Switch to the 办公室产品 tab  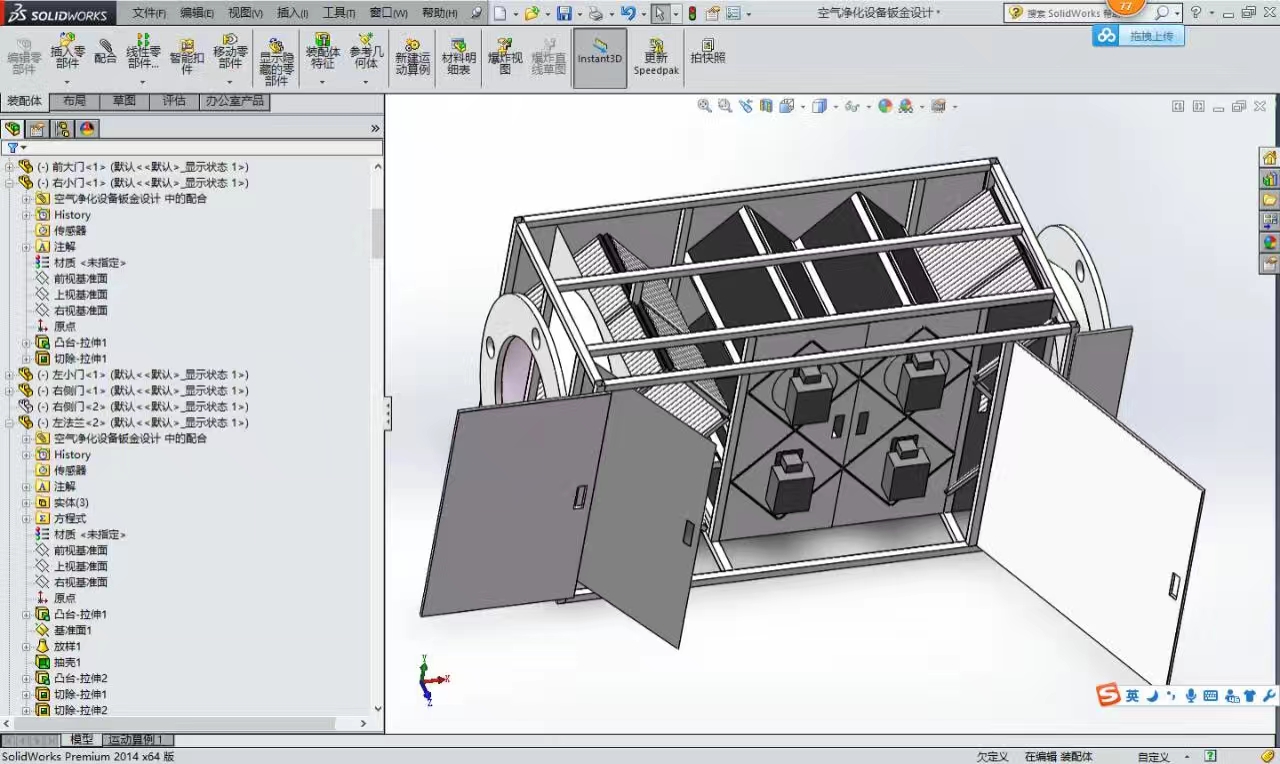tap(235, 101)
